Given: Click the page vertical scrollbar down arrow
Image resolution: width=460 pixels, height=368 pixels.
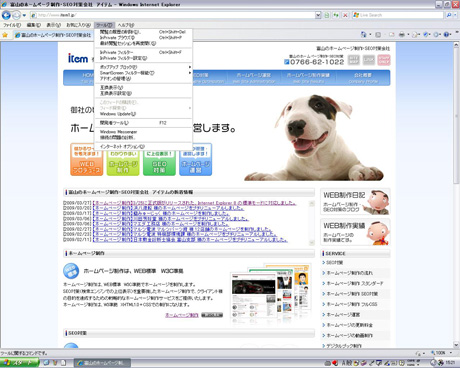Looking at the screenshot, I should 456,345.
